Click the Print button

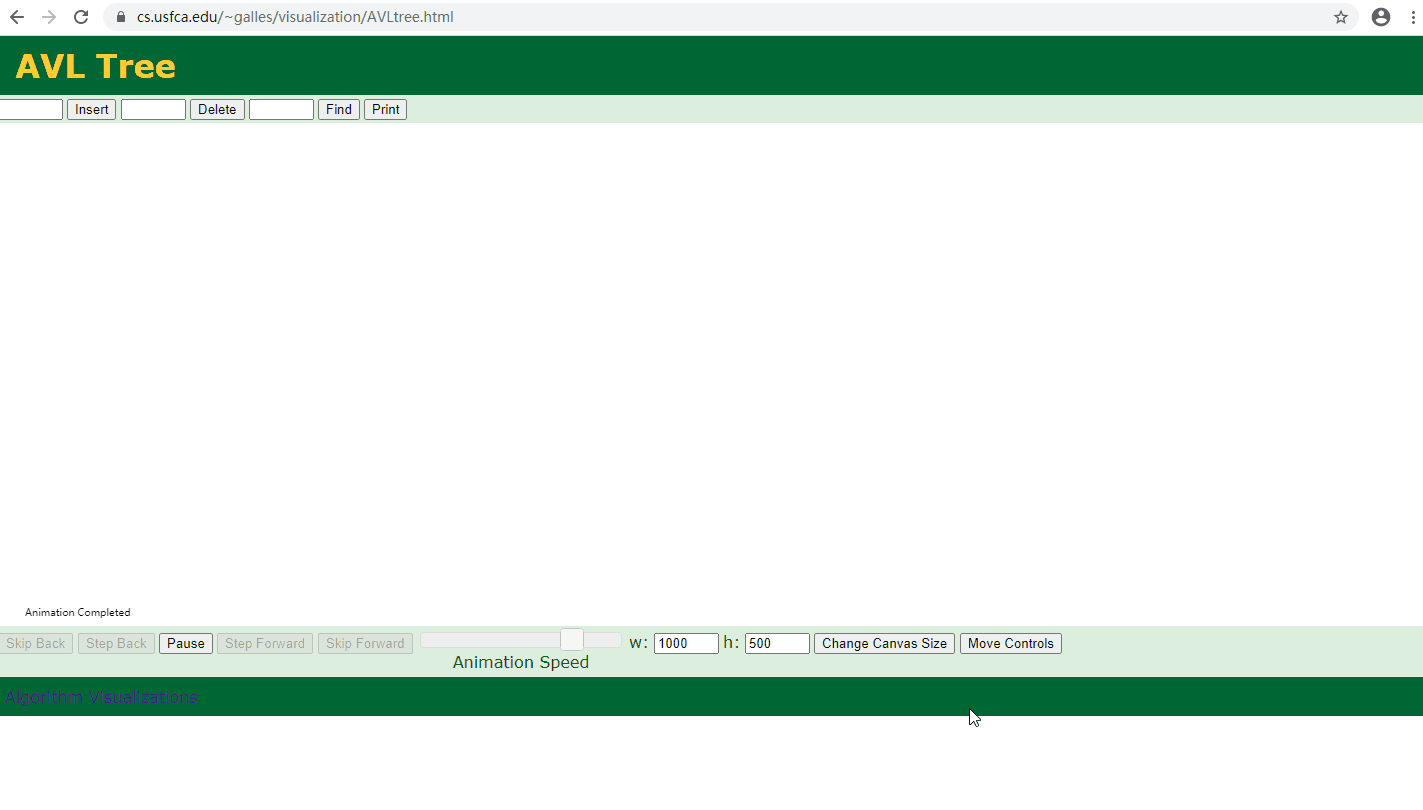pos(386,109)
